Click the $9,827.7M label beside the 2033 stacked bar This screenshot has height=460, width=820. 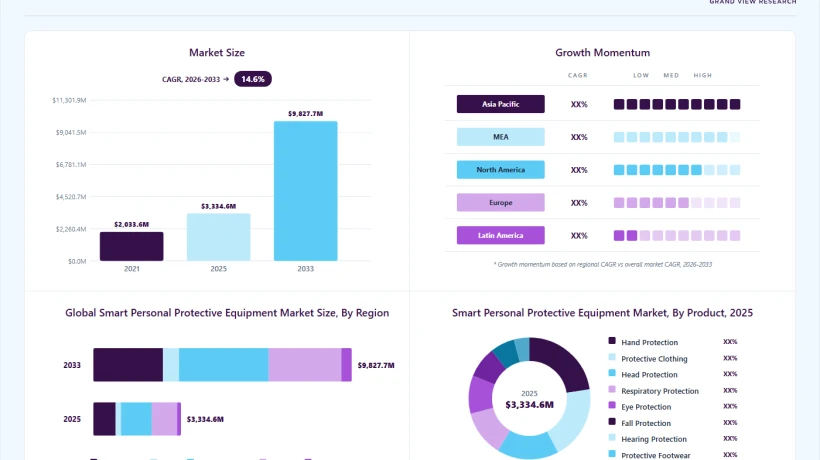pos(376,365)
